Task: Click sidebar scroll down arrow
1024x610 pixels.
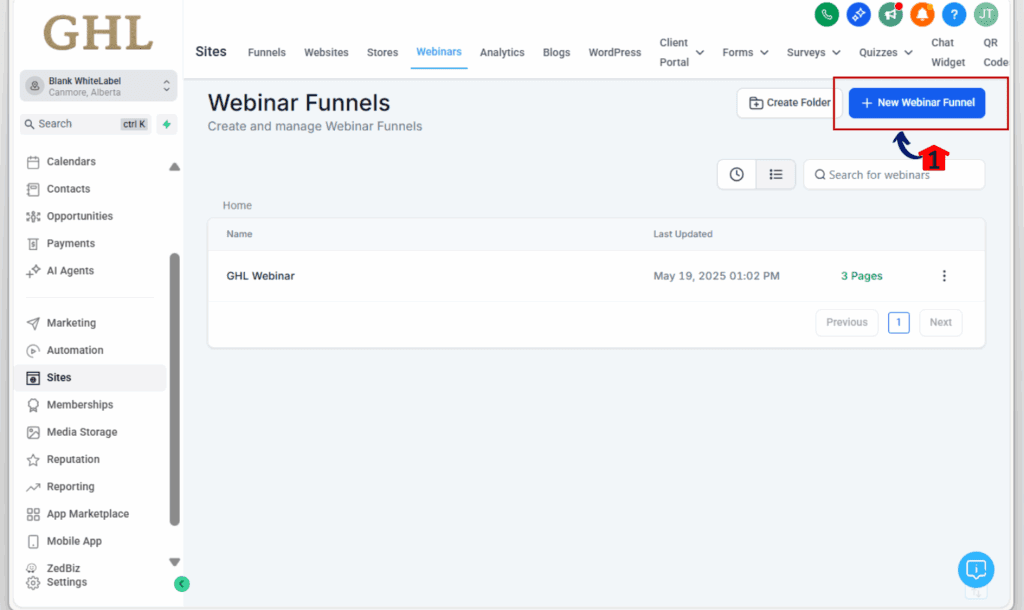Action: point(174,562)
